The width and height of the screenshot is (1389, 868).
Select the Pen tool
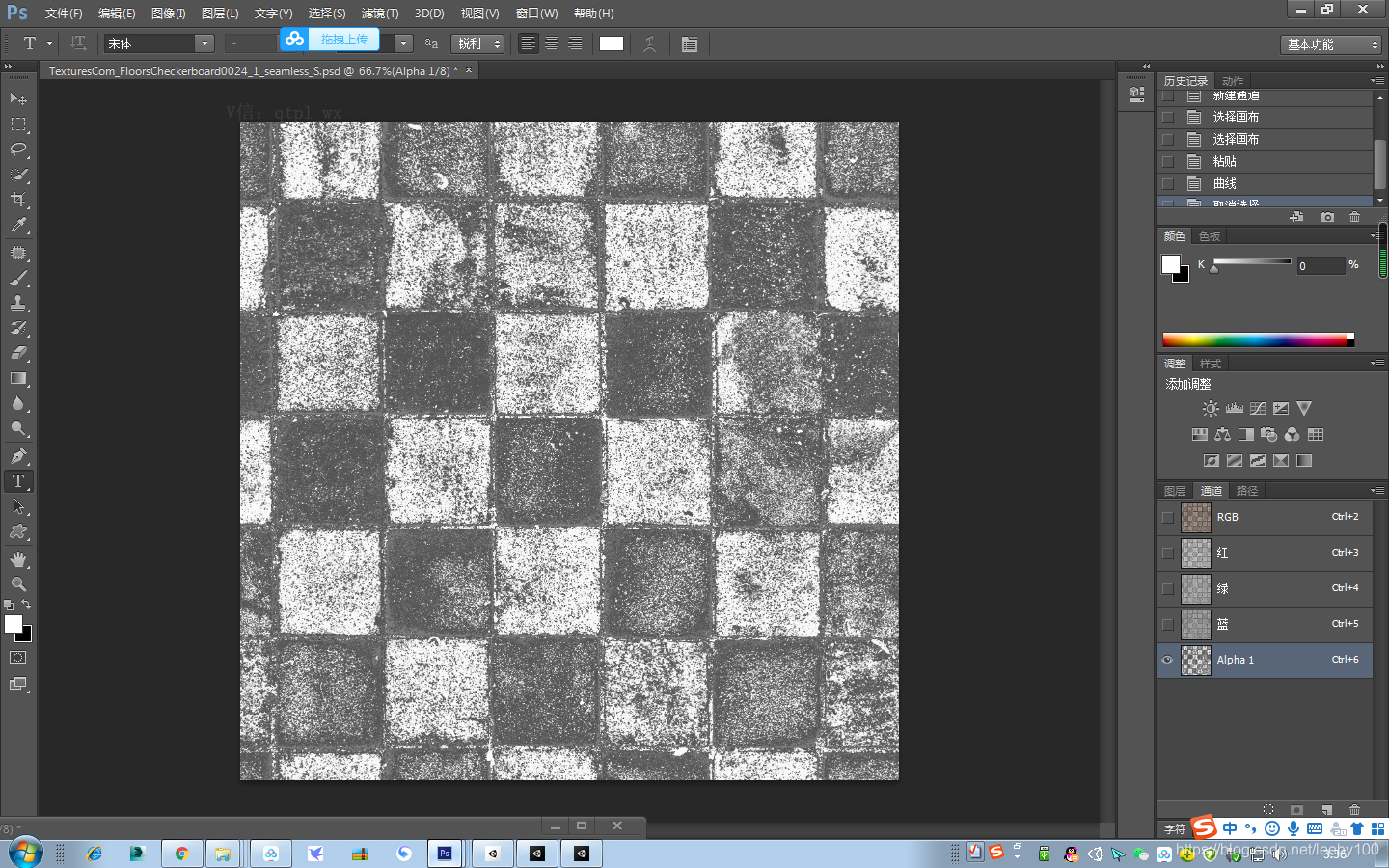[x=18, y=456]
